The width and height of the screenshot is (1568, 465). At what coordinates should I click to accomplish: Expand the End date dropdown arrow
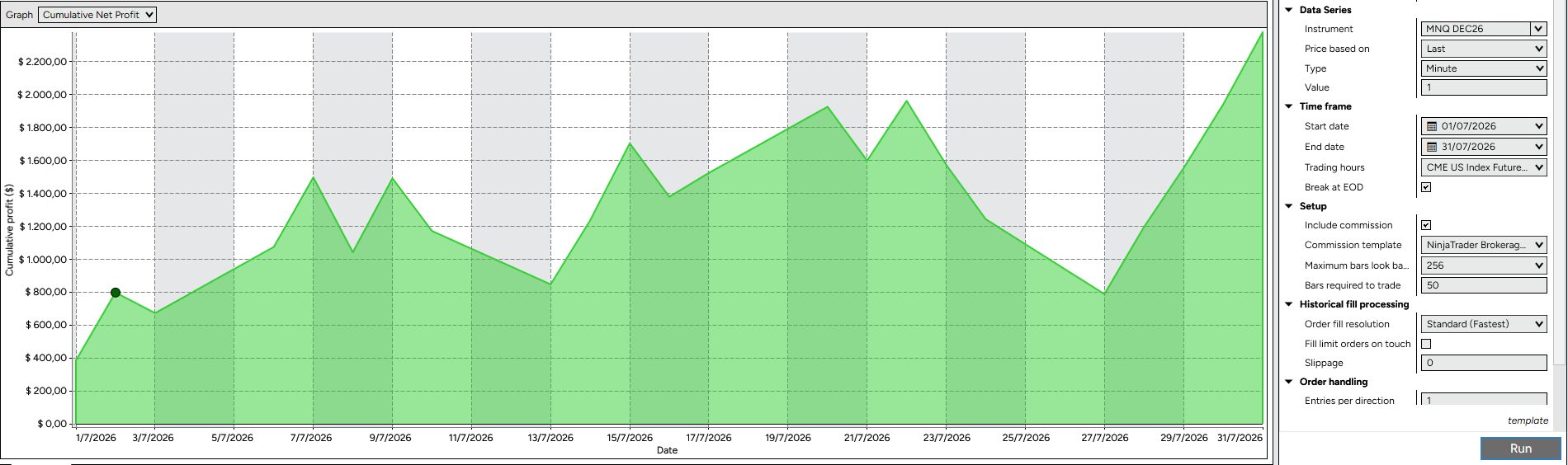click(1538, 148)
